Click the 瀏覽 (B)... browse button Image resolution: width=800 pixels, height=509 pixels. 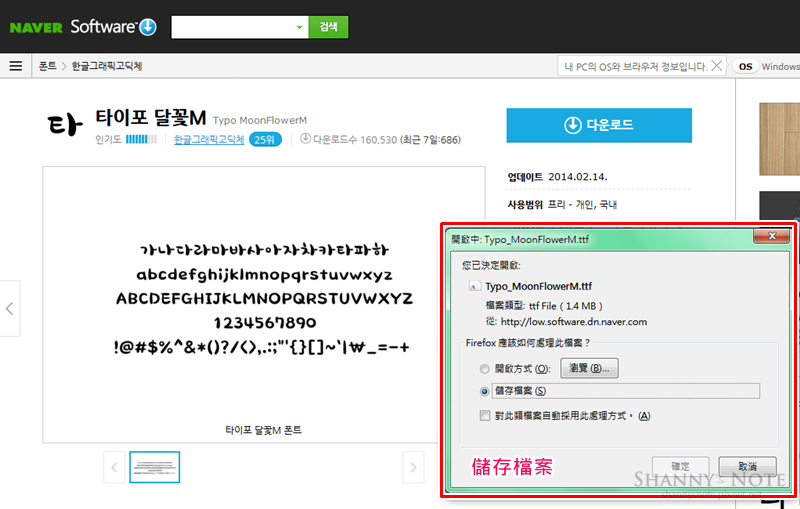point(589,368)
